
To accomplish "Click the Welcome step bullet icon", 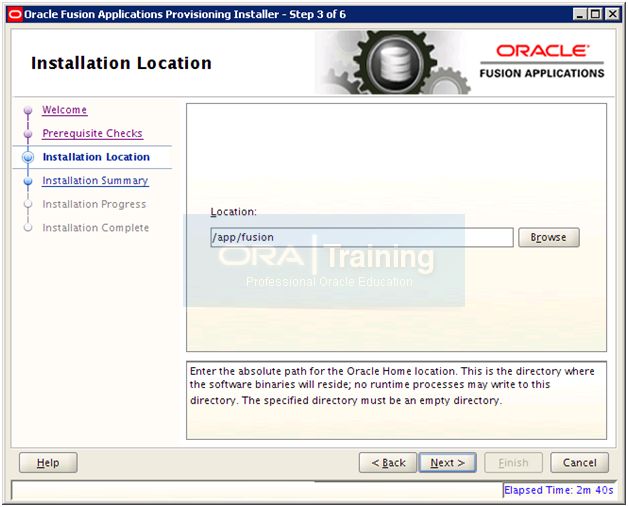I will [x=28, y=110].
